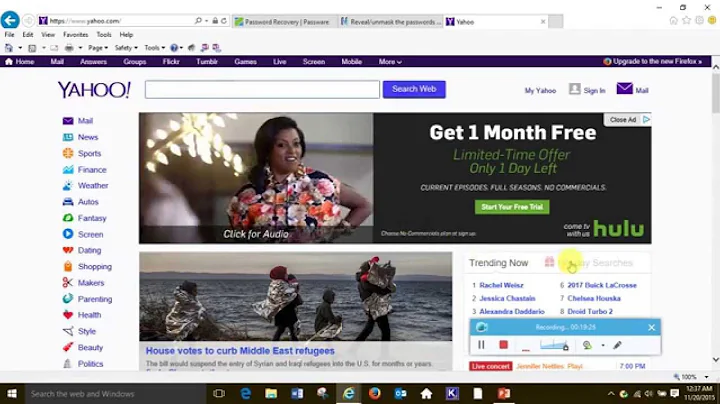Open the Autos car icon
This screenshot has height=404, width=720.
[x=68, y=202]
